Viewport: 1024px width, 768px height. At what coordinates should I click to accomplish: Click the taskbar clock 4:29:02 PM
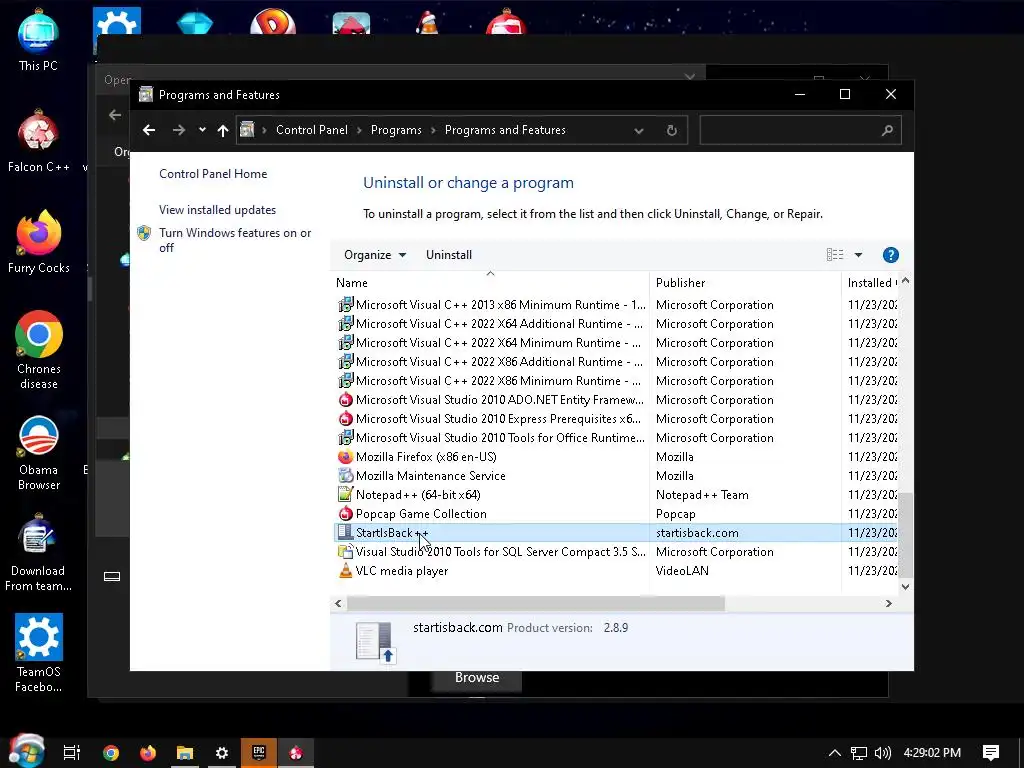[932, 753]
